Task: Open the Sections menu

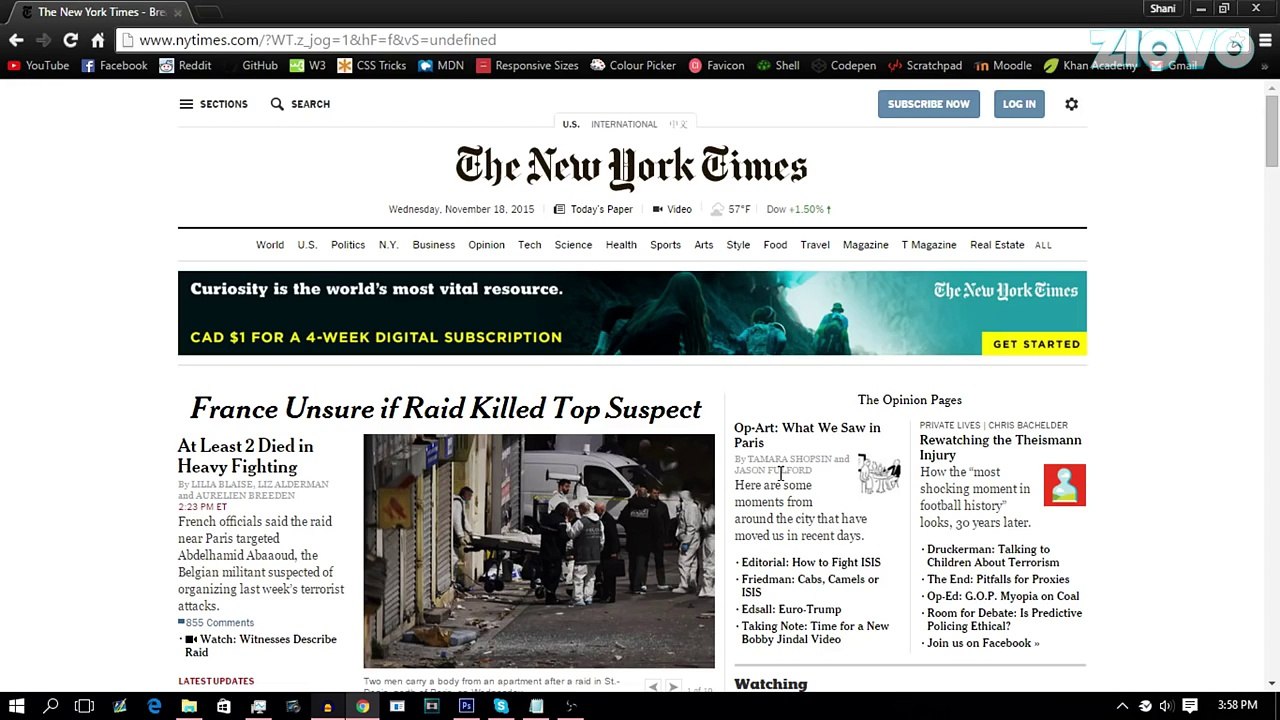Action: click(214, 104)
